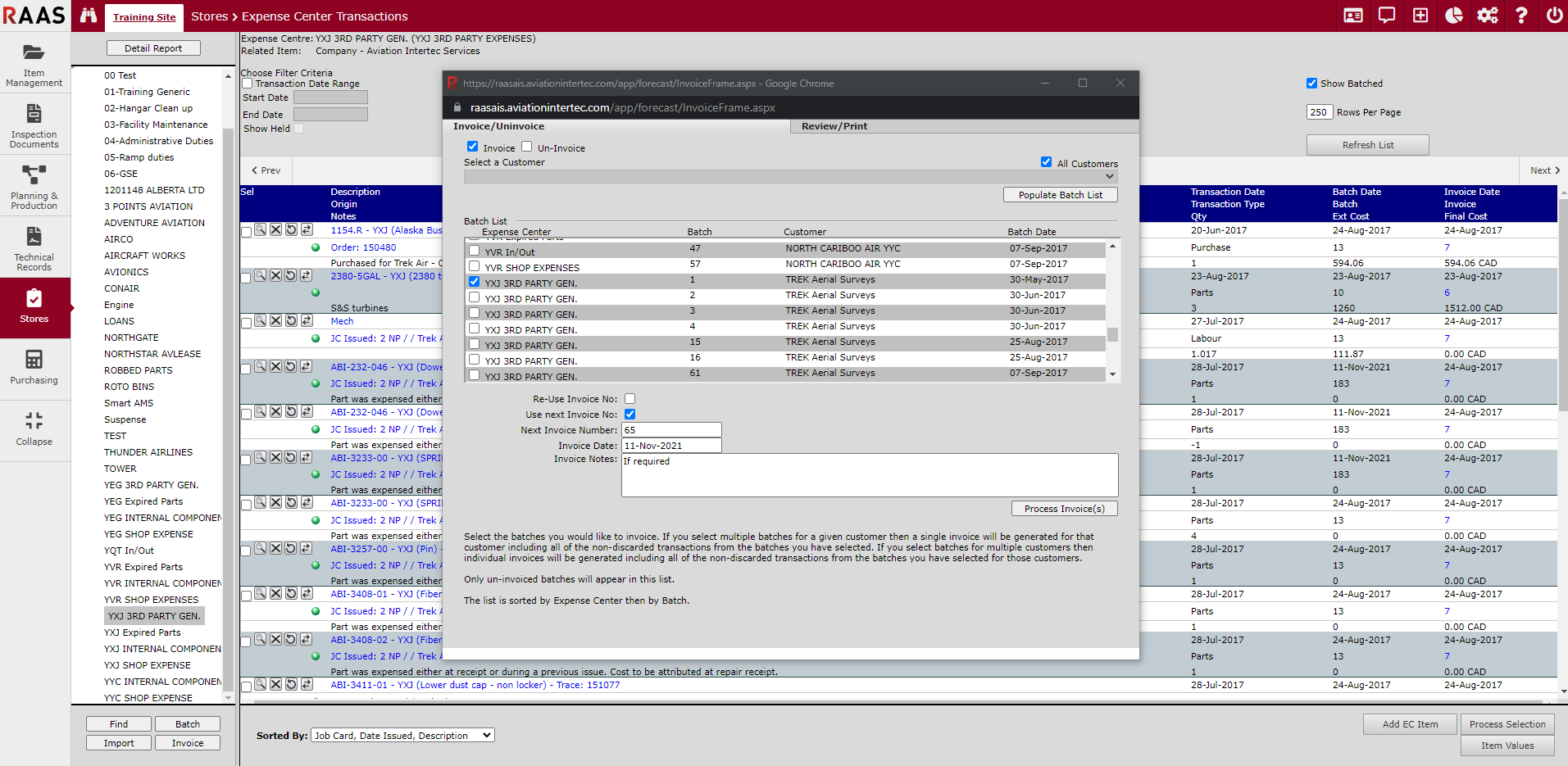Open the Planning & Production sidebar module
This screenshot has height=766, width=1568.
click(x=34, y=187)
